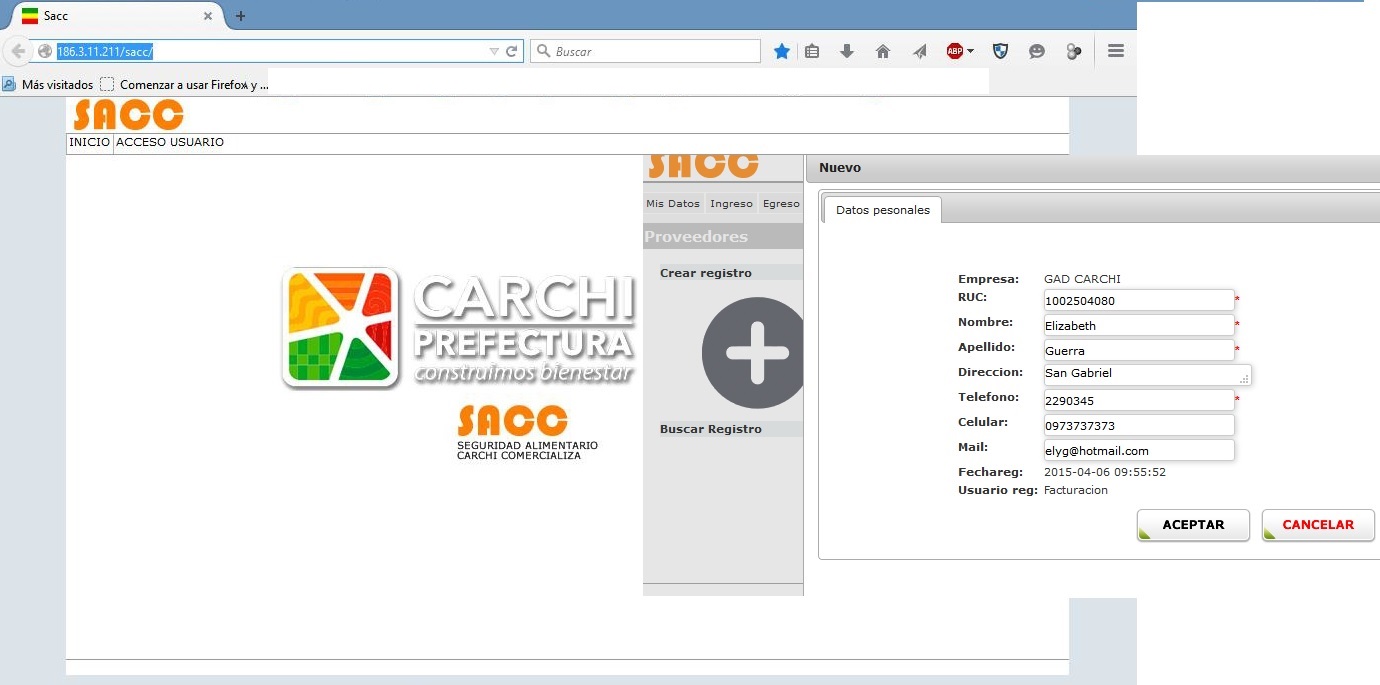This screenshot has width=1380, height=685.
Task: Click the Nombre field containing Elizabeth
Action: coord(1139,325)
